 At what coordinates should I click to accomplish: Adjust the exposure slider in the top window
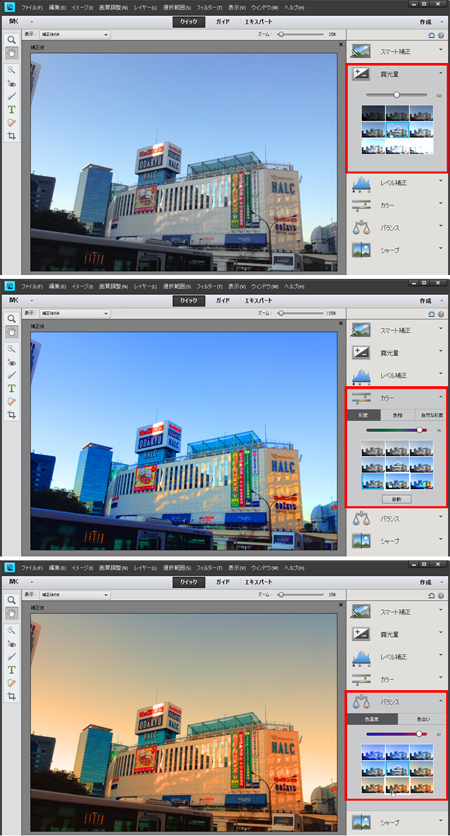tap(396, 95)
